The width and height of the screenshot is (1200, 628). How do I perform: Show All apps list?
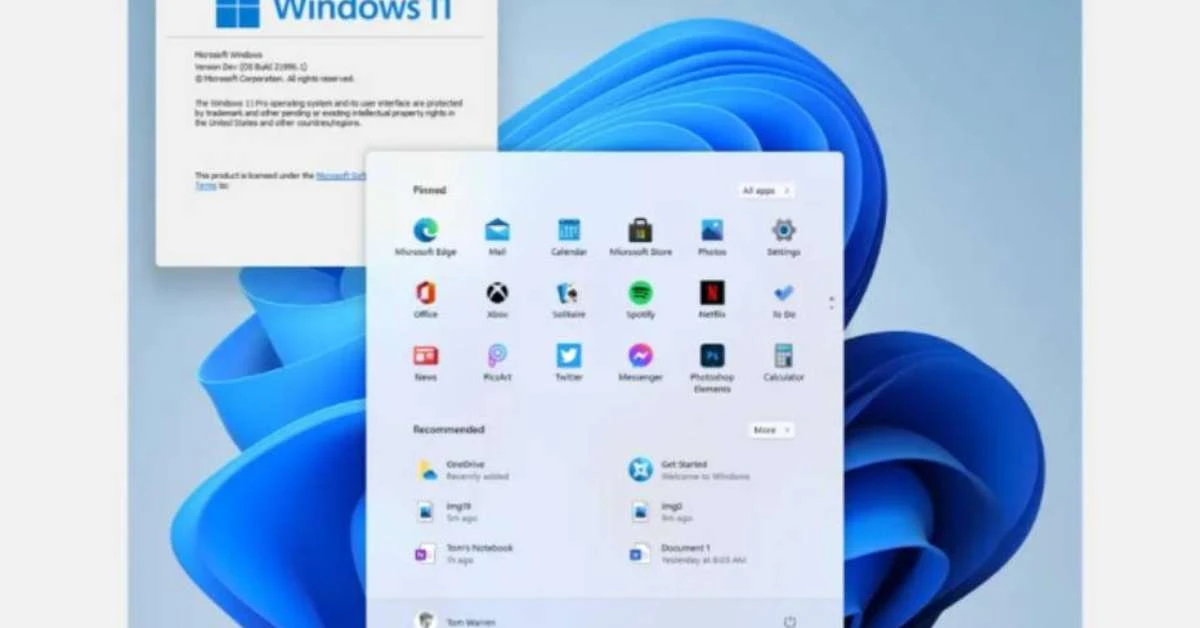coord(767,190)
